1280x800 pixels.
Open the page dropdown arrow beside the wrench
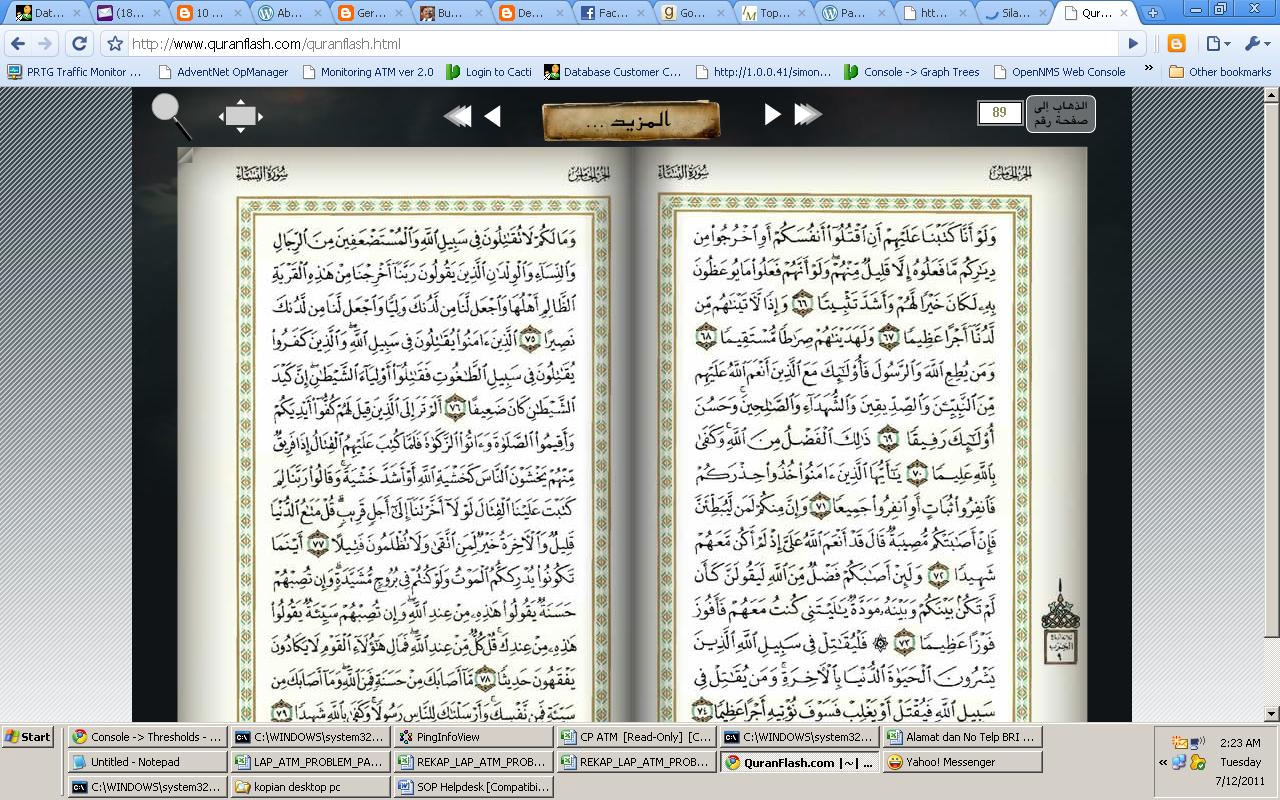(x=1213, y=44)
